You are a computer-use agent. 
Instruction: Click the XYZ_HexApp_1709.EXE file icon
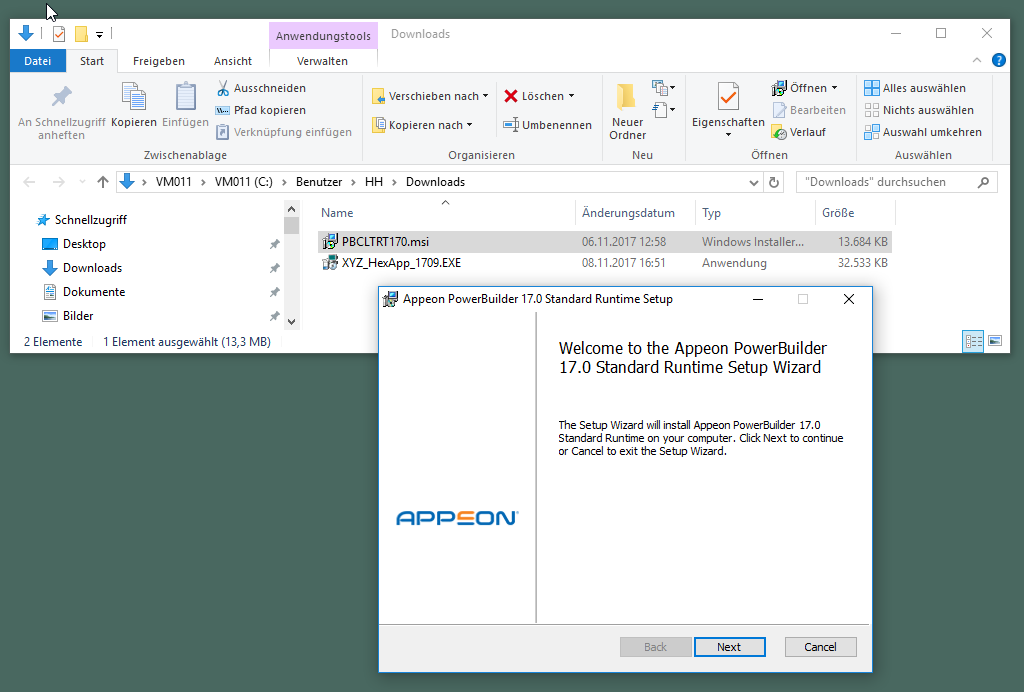(330, 263)
